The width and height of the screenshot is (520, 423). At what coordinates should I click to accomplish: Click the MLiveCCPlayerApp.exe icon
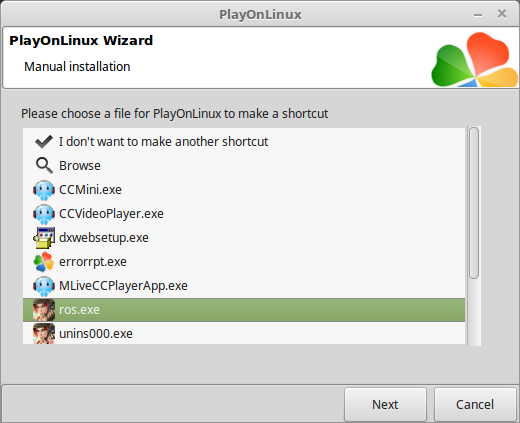coord(44,286)
